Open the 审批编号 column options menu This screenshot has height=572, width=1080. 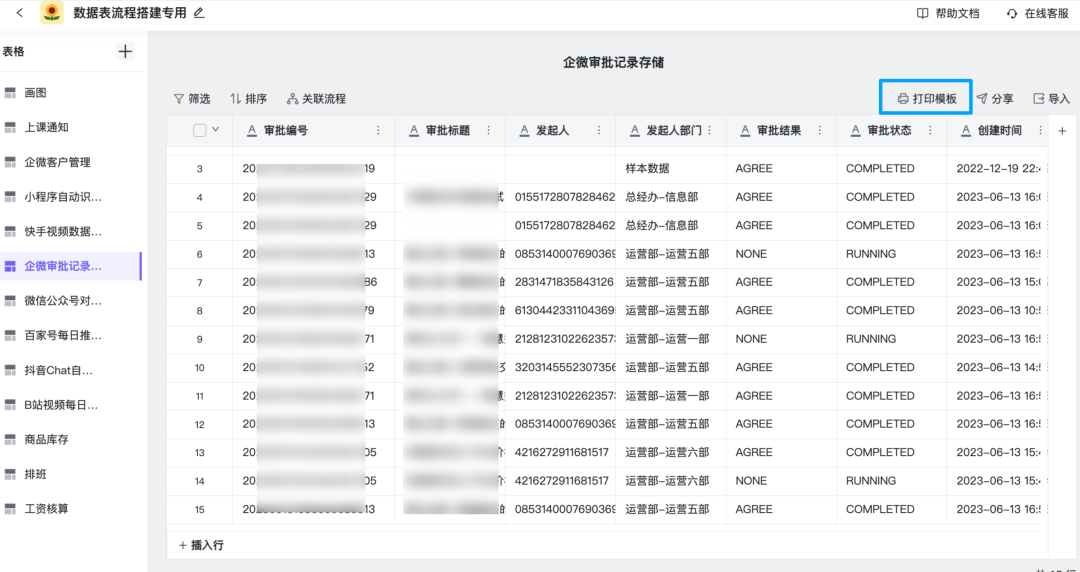click(x=377, y=130)
